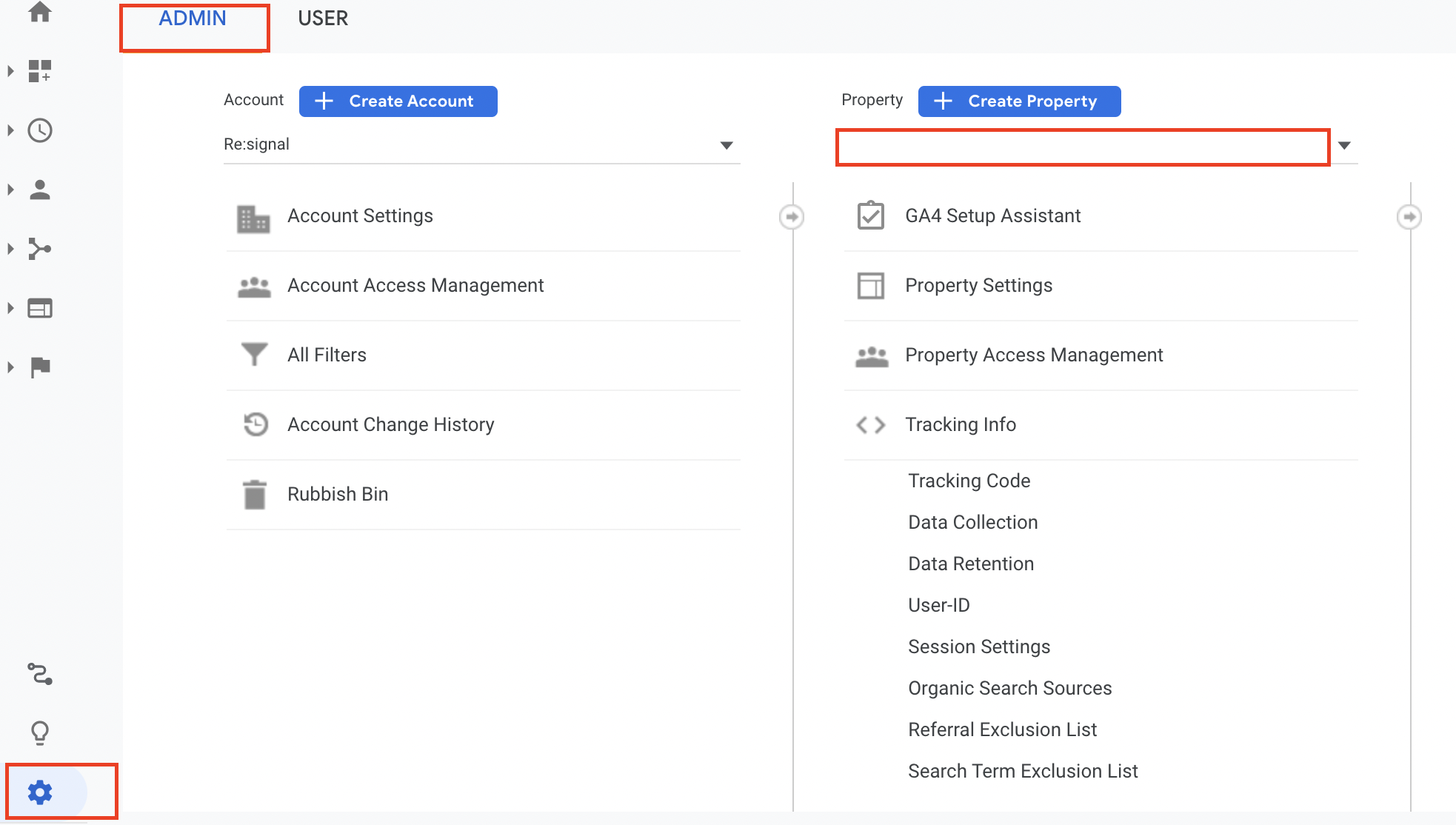Select the ADMIN tab

click(x=193, y=18)
